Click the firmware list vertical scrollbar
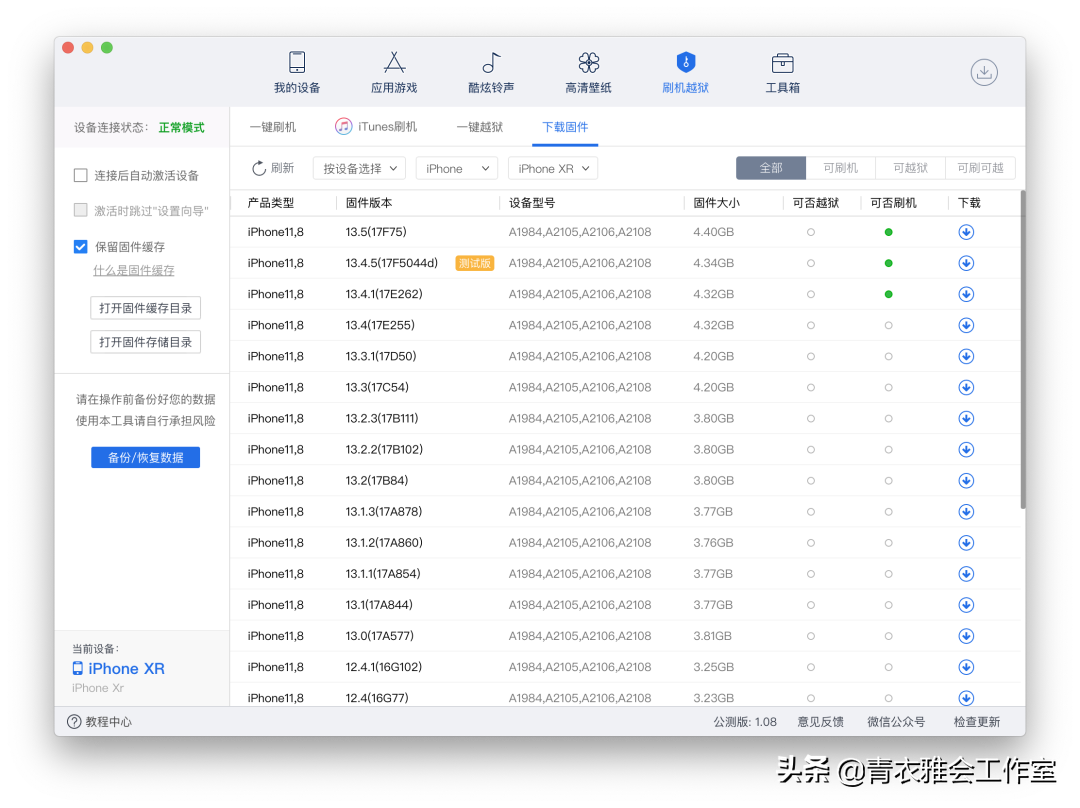The image size is (1080, 808). pos(1023,349)
